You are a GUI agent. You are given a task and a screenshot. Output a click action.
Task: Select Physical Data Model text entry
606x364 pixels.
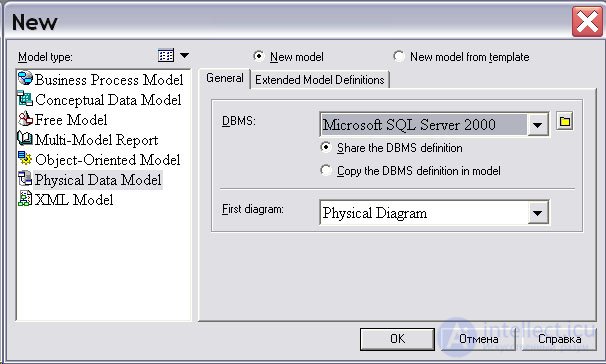point(98,180)
